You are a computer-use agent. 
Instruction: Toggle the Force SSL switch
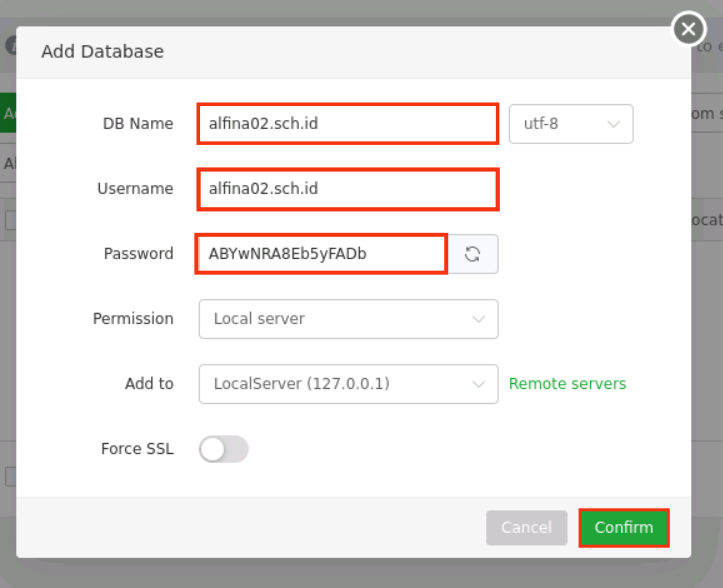point(224,449)
